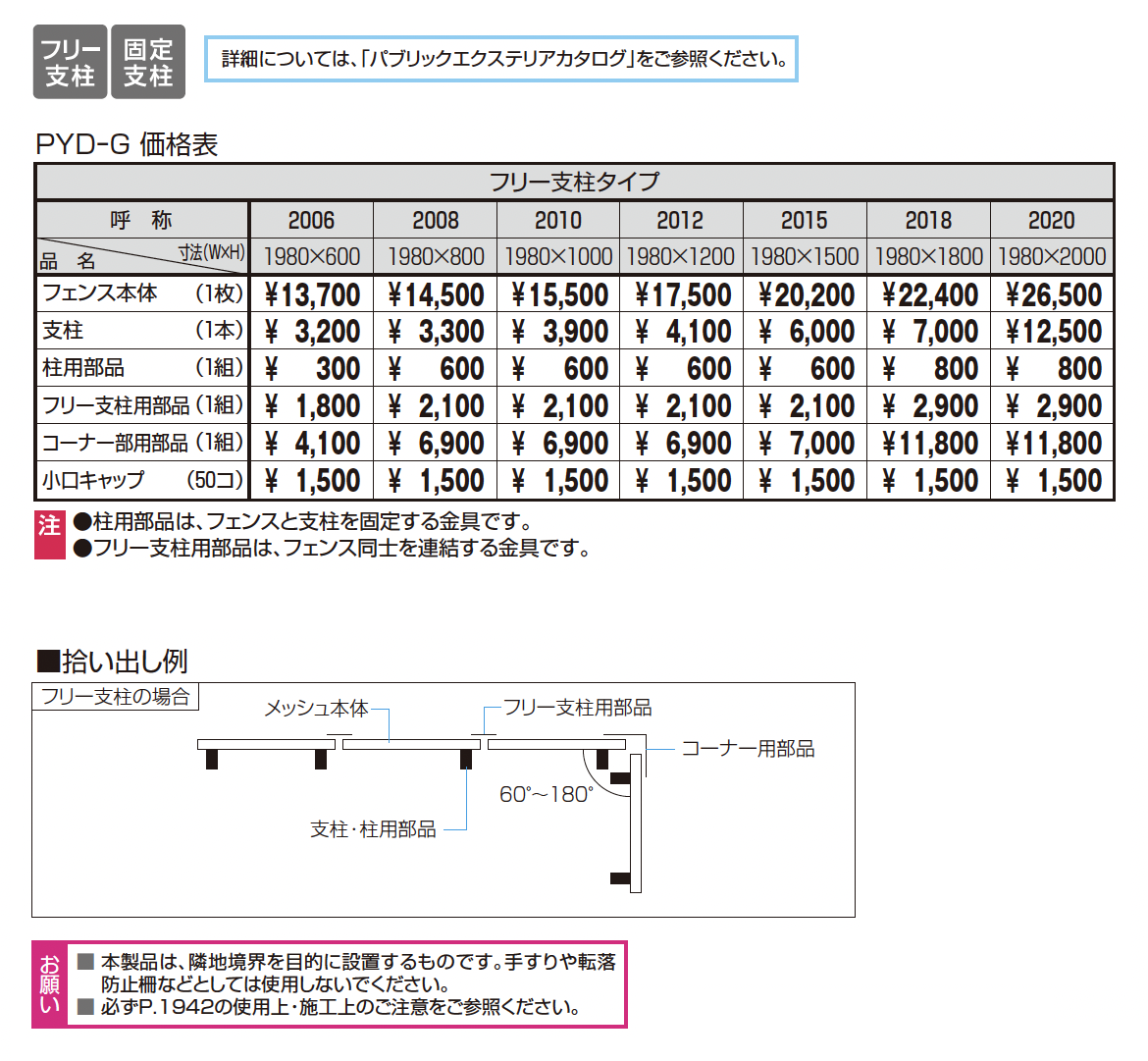Viewport: 1148px width, 1061px height.
Task: Click the フリー支柱タイプ table header
Action: pos(575,182)
